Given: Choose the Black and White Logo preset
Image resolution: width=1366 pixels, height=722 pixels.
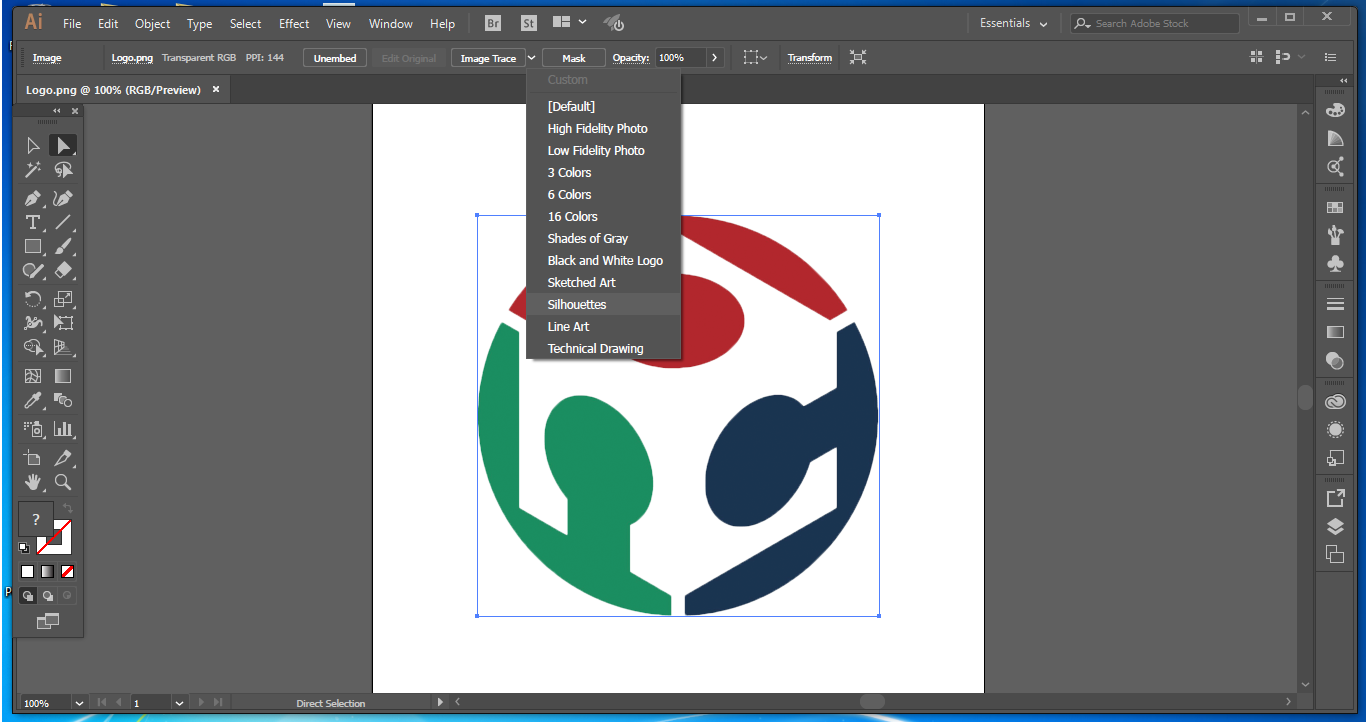Looking at the screenshot, I should [605, 260].
